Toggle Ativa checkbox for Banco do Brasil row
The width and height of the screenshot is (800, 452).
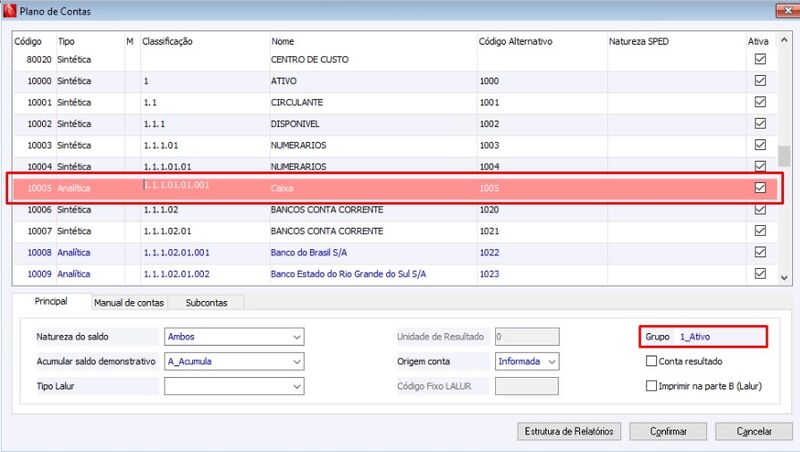pyautogui.click(x=760, y=252)
